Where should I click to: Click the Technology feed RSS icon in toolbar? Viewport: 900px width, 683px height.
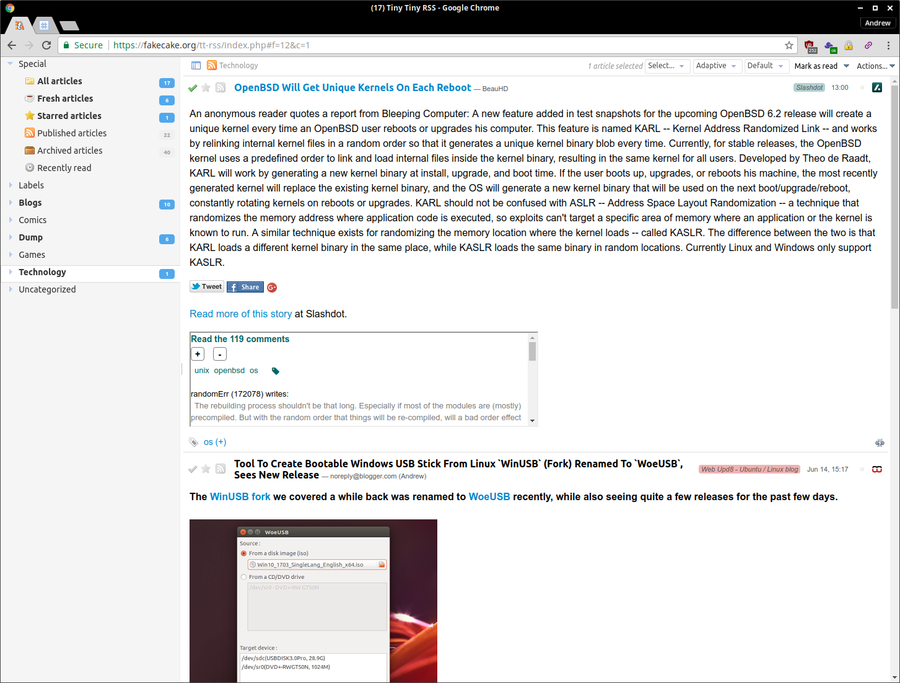point(212,65)
